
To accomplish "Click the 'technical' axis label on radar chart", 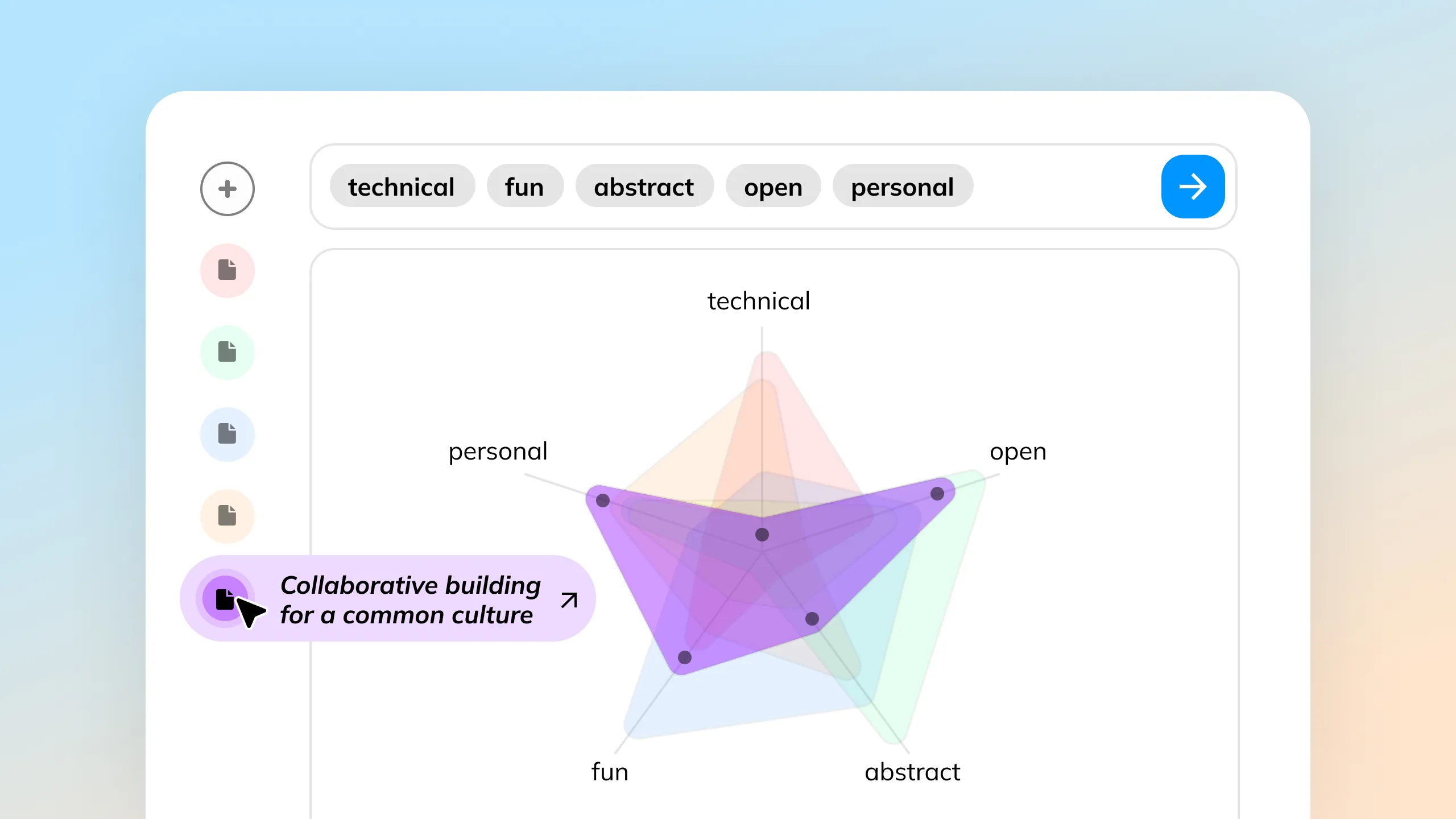I will pos(758,300).
